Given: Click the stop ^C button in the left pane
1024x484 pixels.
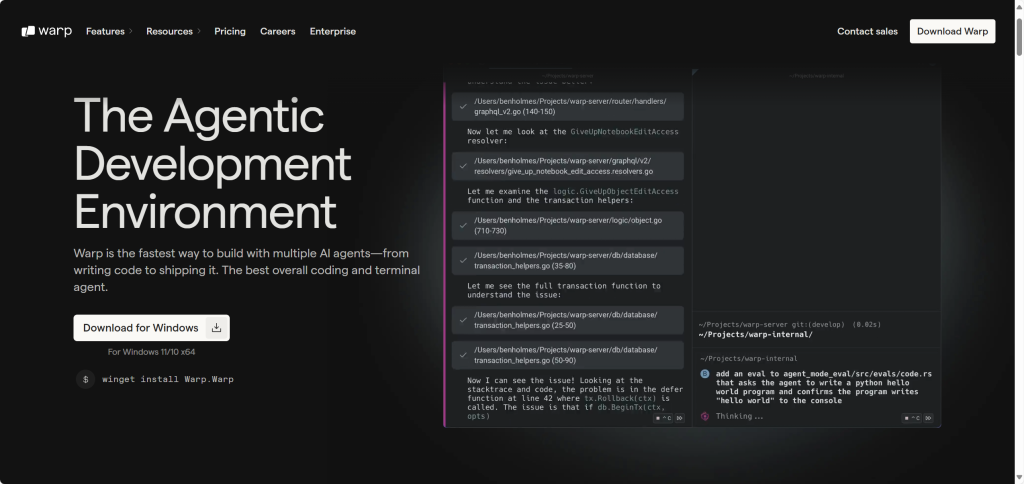Looking at the screenshot, I should point(663,418).
